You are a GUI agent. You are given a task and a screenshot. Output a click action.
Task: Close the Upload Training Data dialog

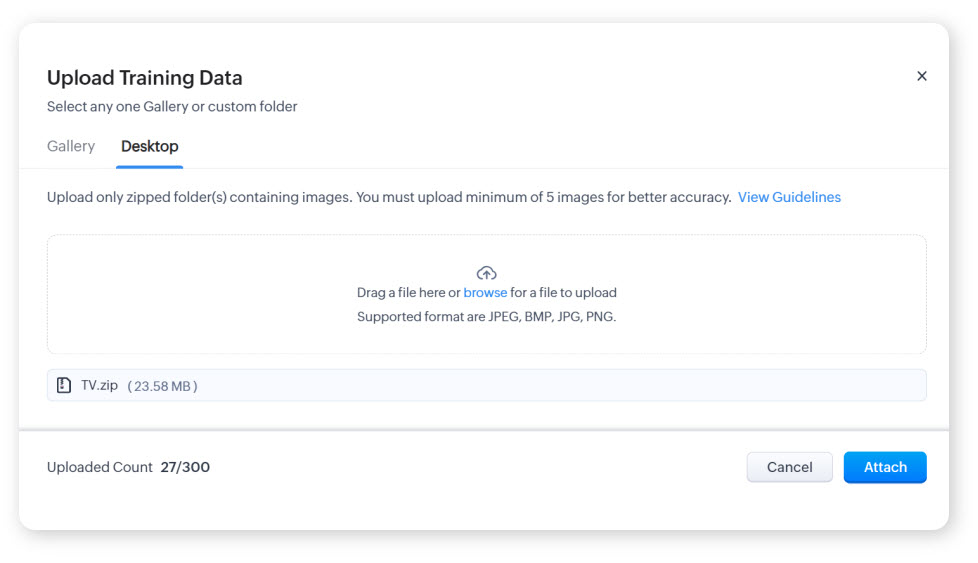point(921,76)
